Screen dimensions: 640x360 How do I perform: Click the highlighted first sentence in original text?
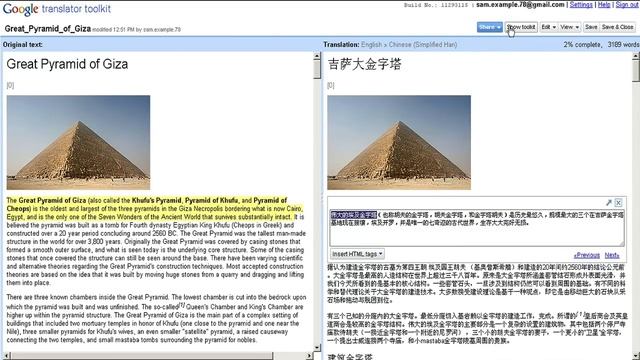click(x=155, y=209)
